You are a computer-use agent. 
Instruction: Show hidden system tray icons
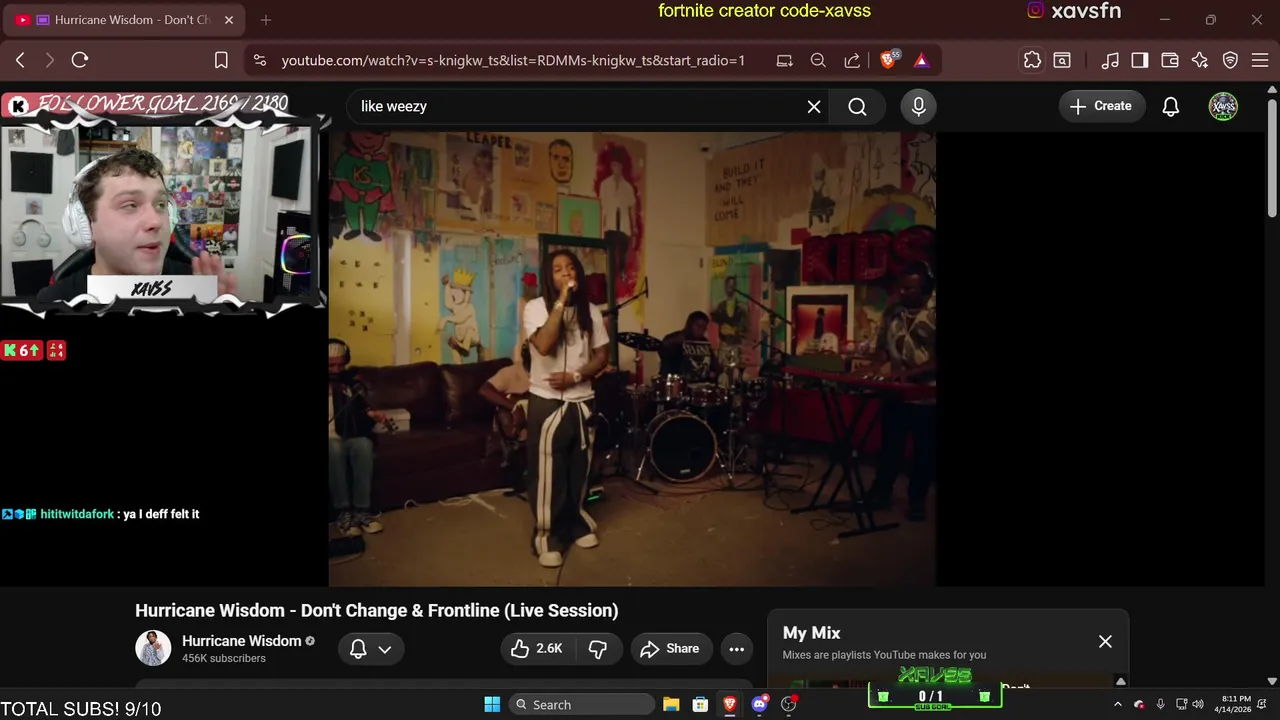pyautogui.click(x=1118, y=704)
